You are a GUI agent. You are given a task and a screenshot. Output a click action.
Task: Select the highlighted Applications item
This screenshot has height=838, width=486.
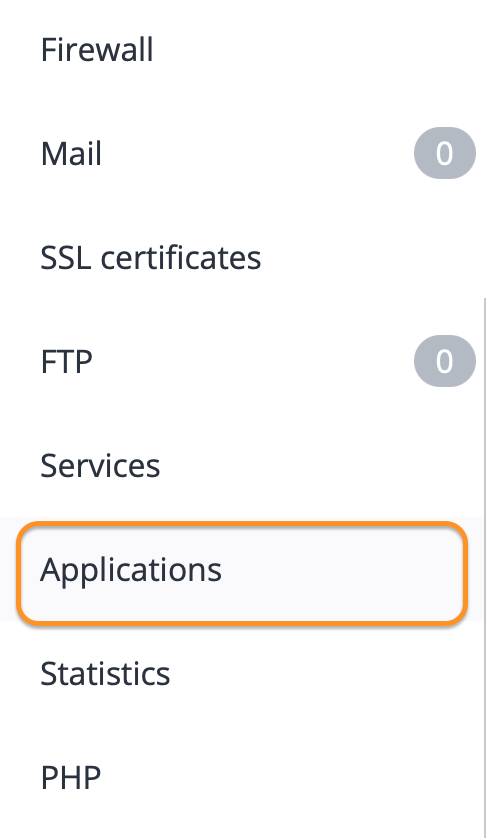tap(242, 569)
